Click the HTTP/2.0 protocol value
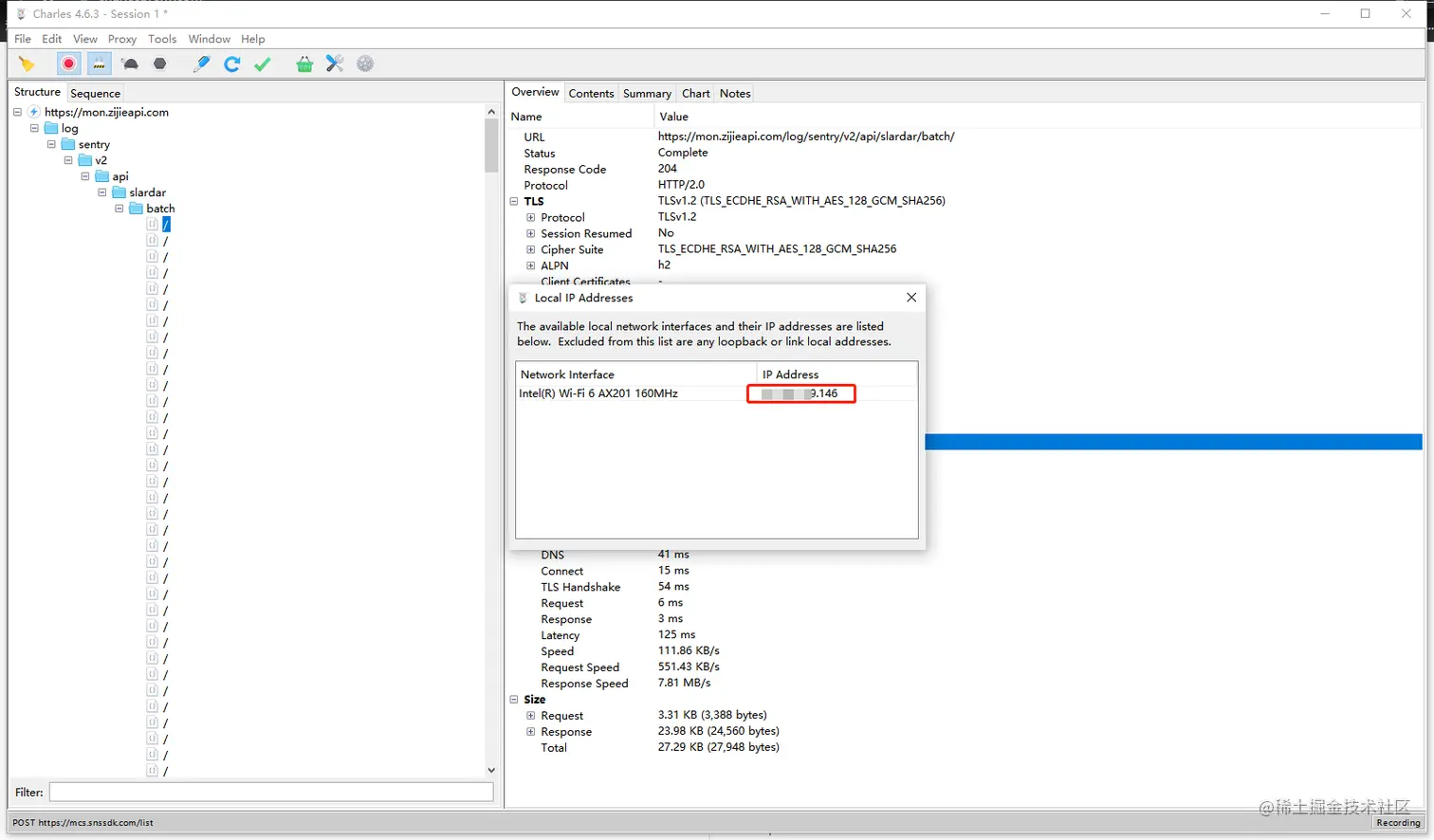The height and width of the screenshot is (840, 1434). pos(681,185)
